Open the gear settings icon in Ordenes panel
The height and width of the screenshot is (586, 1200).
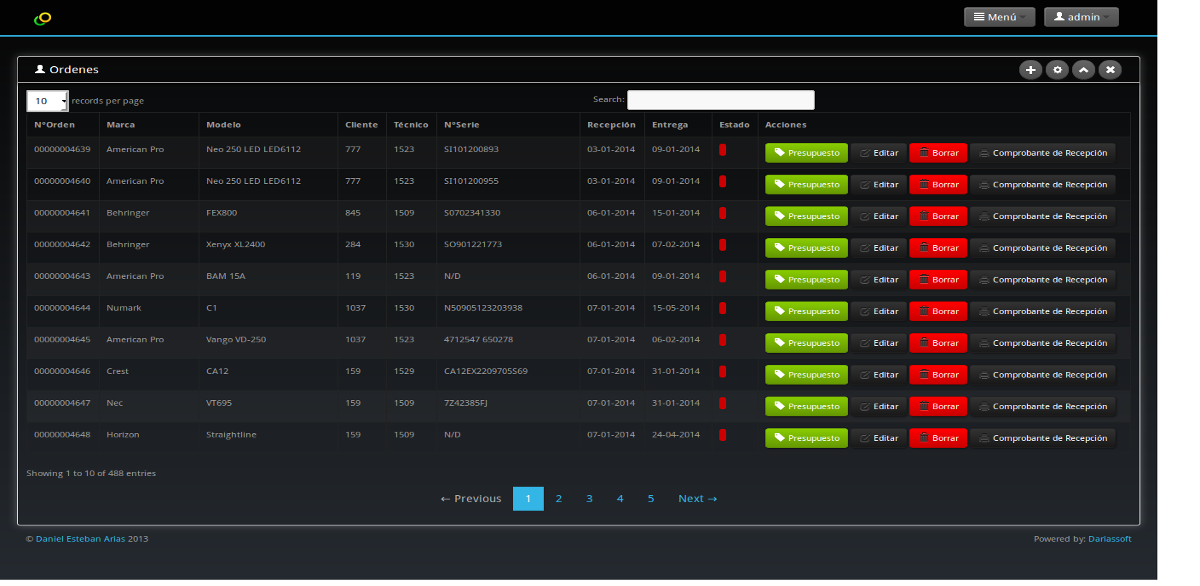(x=1057, y=70)
